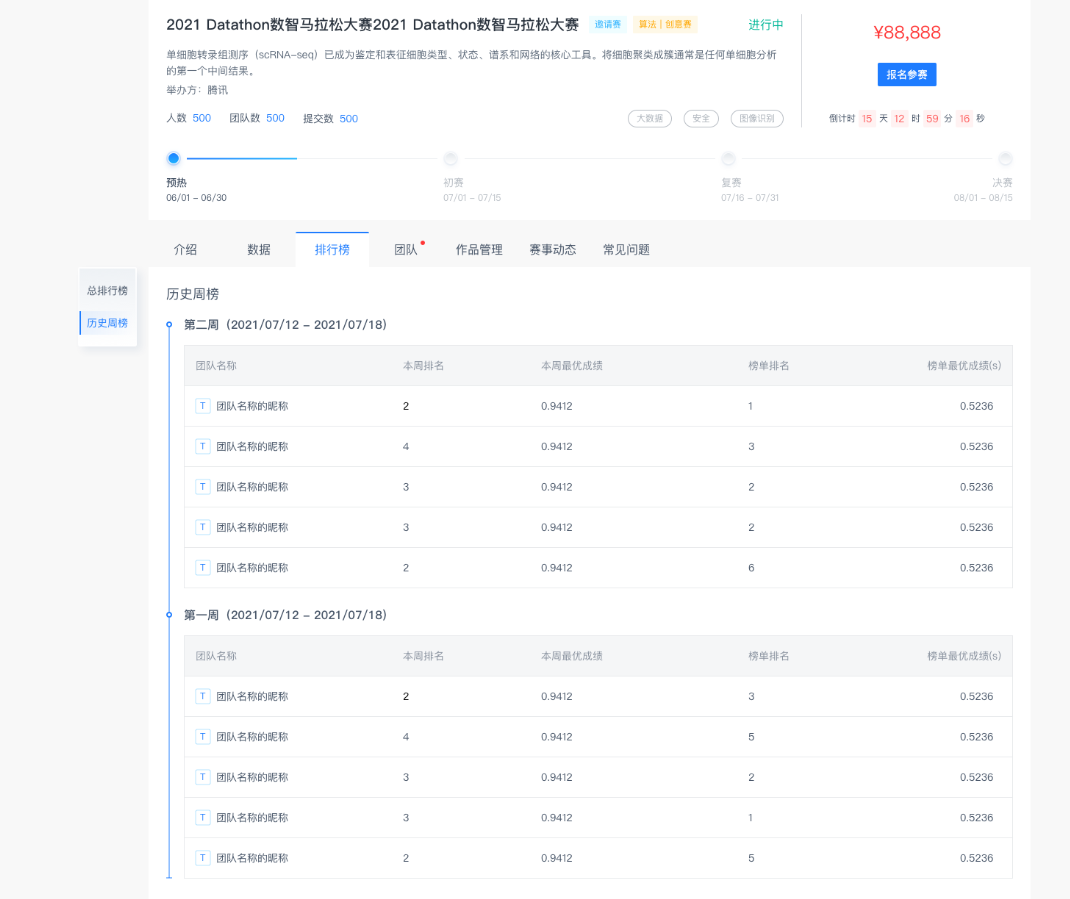Click team icon in 第二周 row ranked 榜单 1
1070x899 pixels.
pos(203,406)
